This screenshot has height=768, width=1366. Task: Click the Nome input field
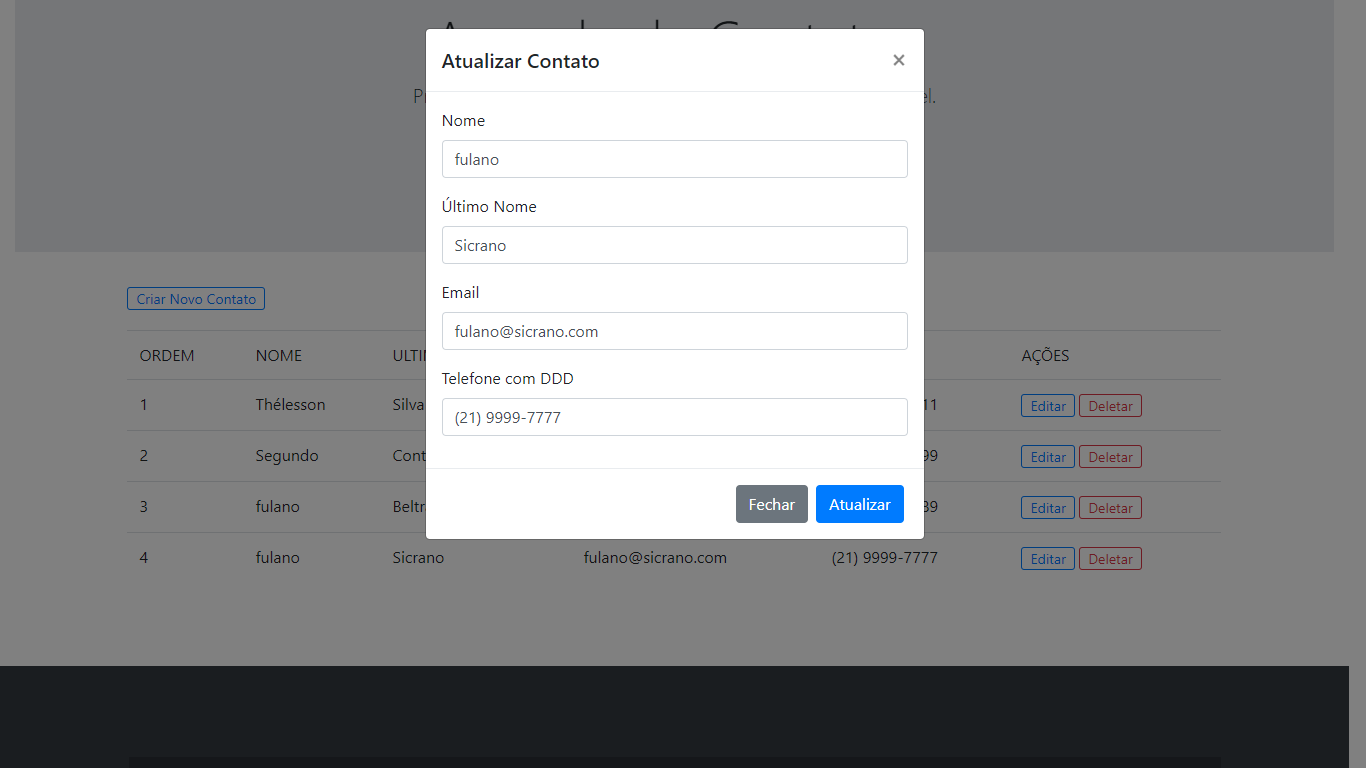675,159
